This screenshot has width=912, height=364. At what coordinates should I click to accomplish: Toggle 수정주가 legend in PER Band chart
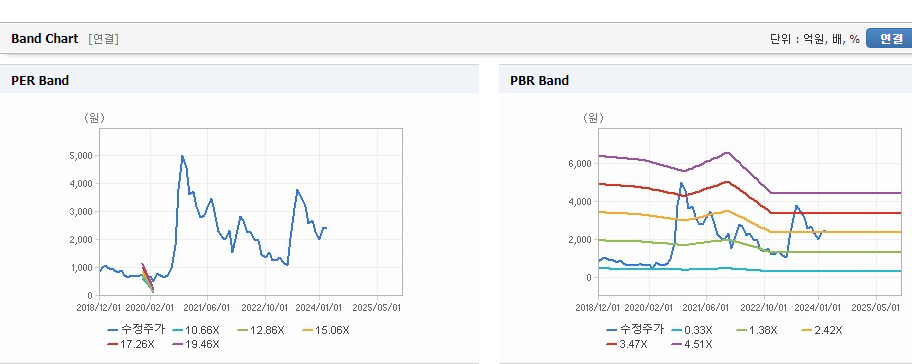136,330
